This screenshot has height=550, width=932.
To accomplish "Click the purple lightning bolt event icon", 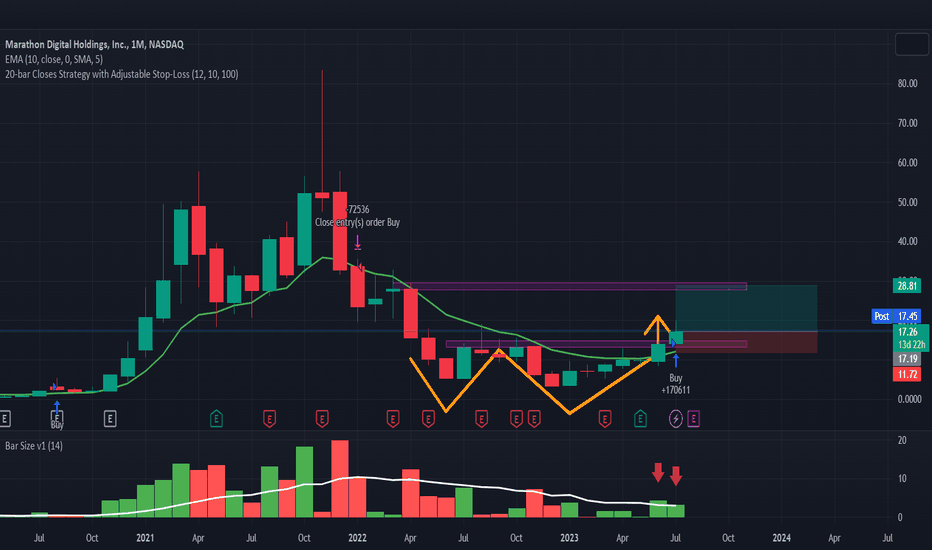I will coord(676,419).
